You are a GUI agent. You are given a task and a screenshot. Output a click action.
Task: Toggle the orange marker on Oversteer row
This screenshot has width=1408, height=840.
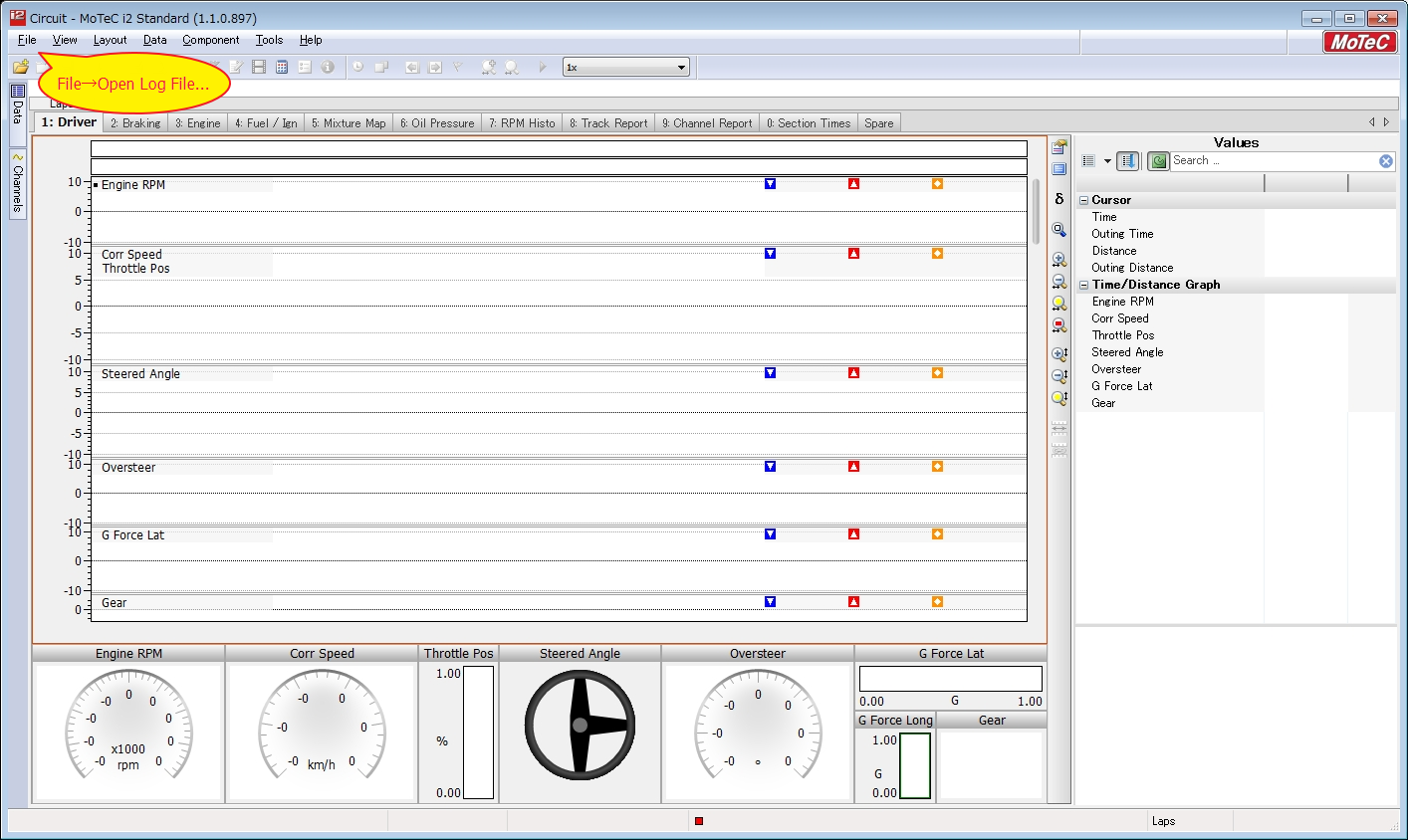pos(937,467)
